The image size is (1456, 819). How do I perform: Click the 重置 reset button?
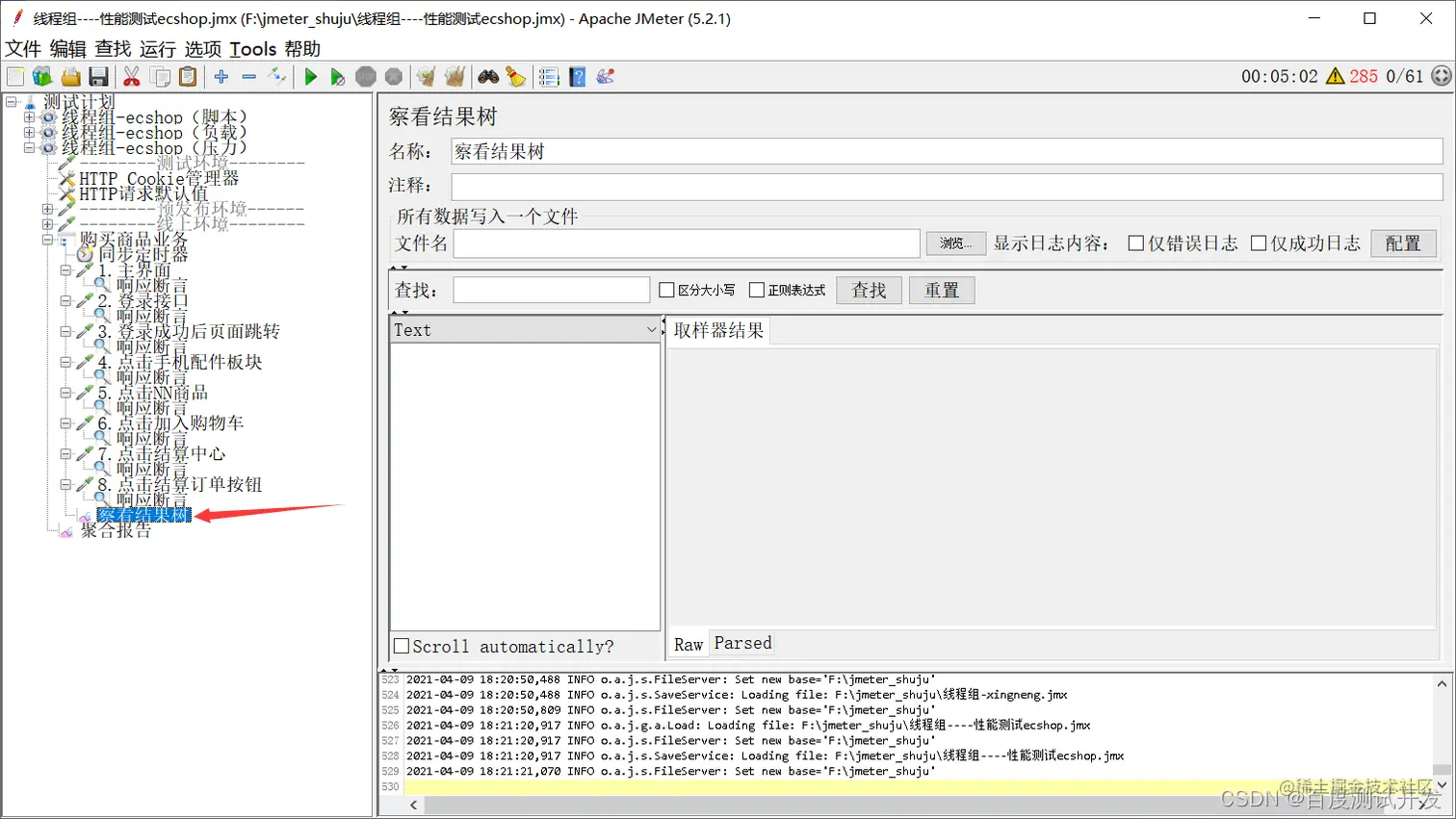(942, 290)
